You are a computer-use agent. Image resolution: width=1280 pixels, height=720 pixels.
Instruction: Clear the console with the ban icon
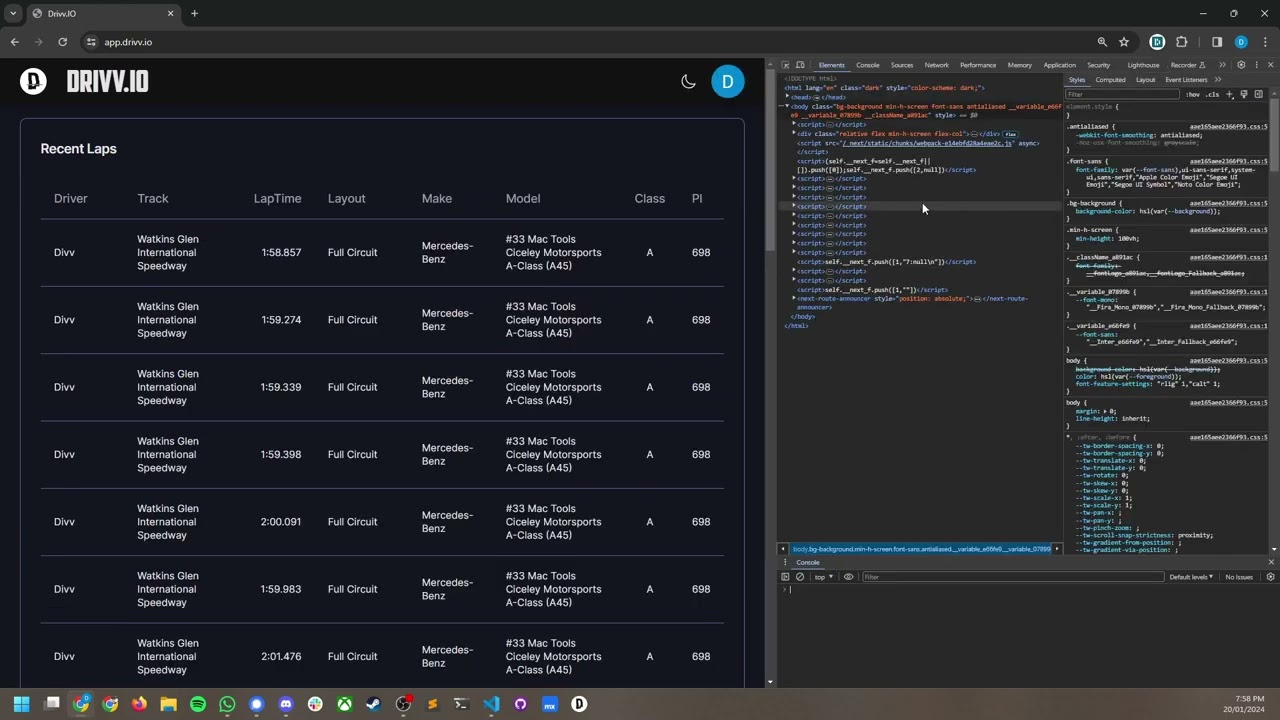click(x=799, y=577)
